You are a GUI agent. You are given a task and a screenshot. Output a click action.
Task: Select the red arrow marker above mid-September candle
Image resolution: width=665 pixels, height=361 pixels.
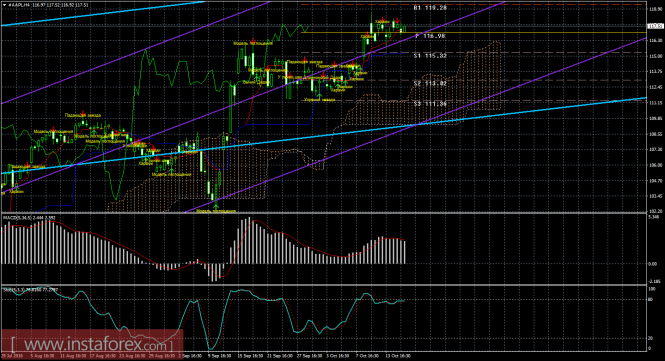tap(254, 39)
